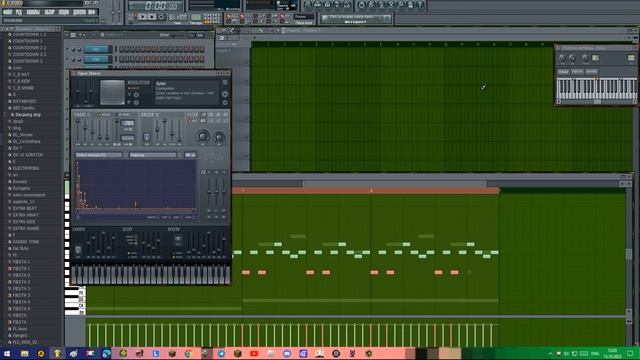Adjust the Swing slider in channel rack
This screenshot has height=360, width=640.
coord(178,36)
